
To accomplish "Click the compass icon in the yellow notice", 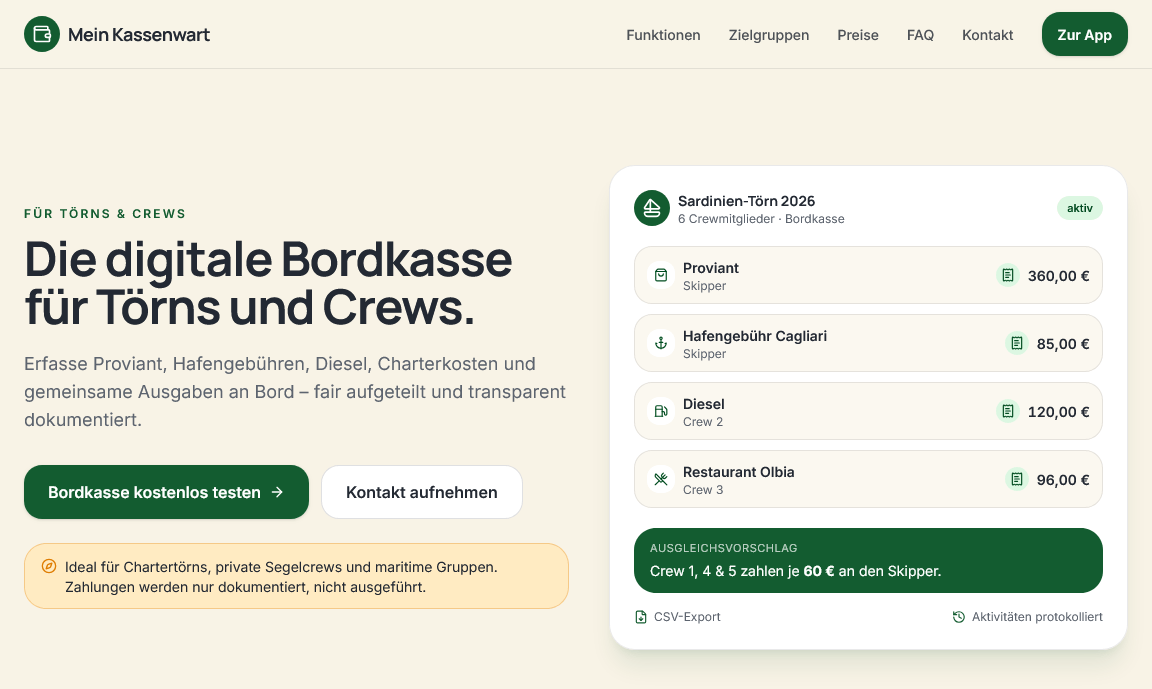I will tap(48, 566).
